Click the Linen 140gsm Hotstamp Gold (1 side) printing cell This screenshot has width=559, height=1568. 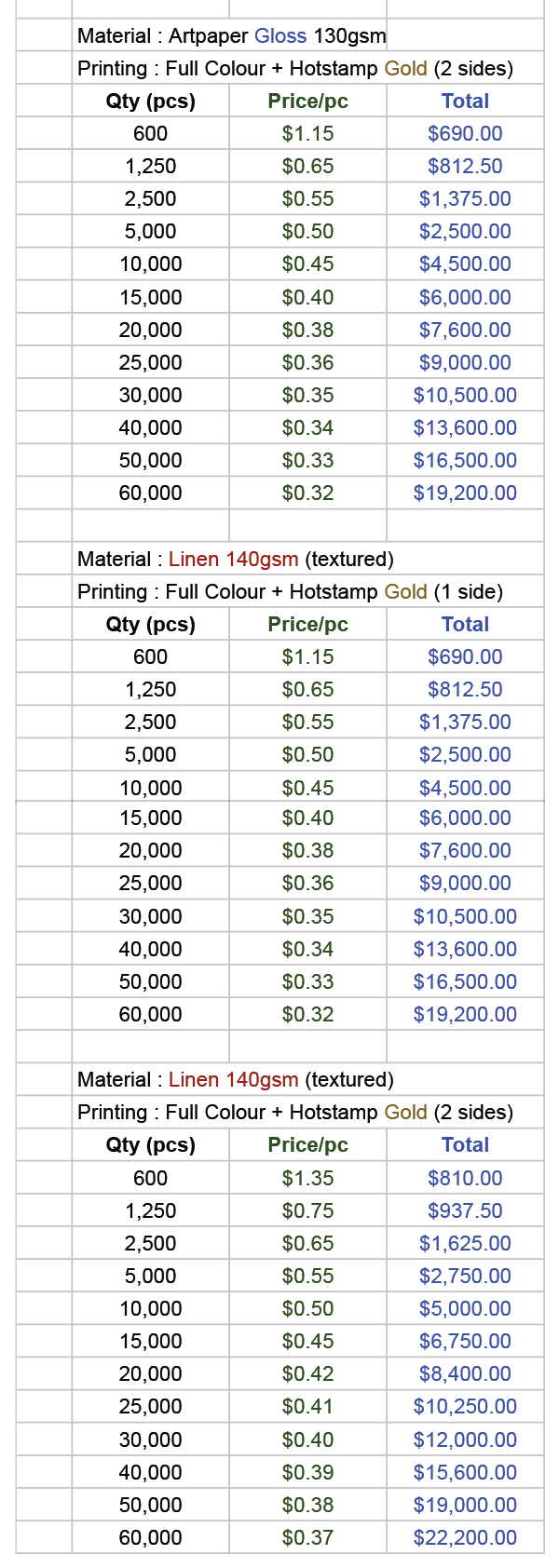coord(290,592)
